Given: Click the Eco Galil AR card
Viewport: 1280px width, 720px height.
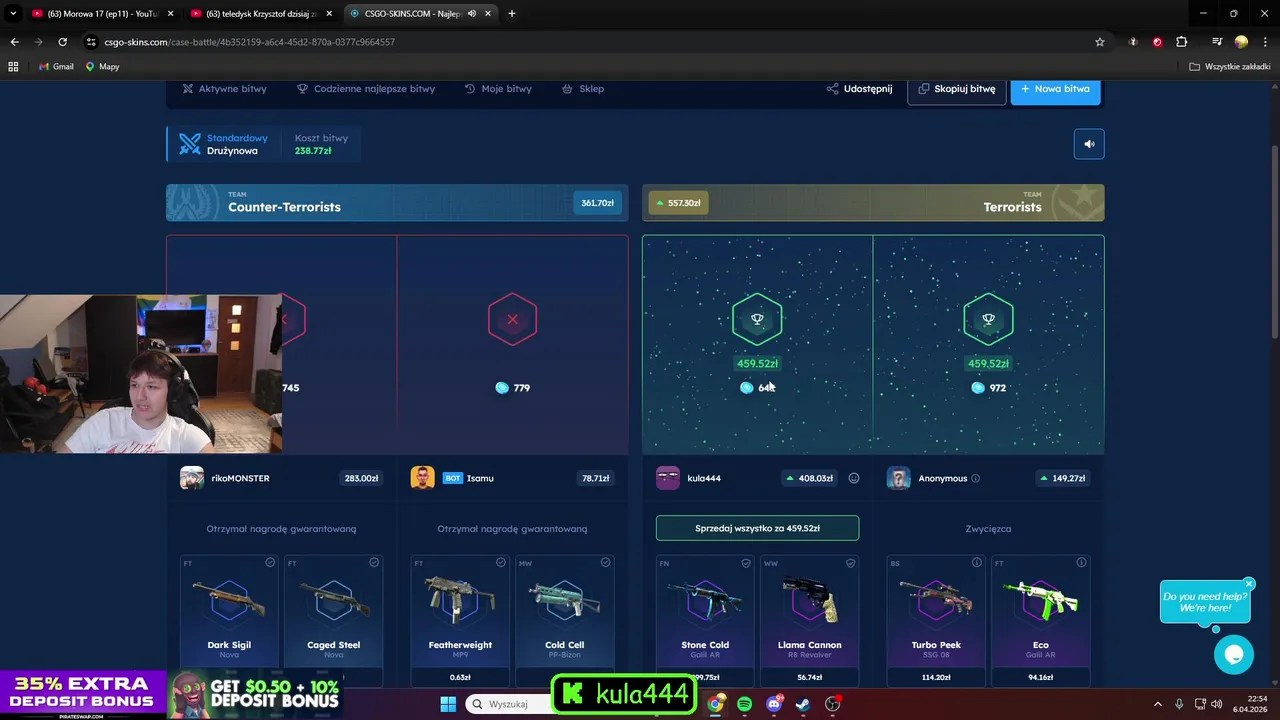Looking at the screenshot, I should (x=1041, y=620).
